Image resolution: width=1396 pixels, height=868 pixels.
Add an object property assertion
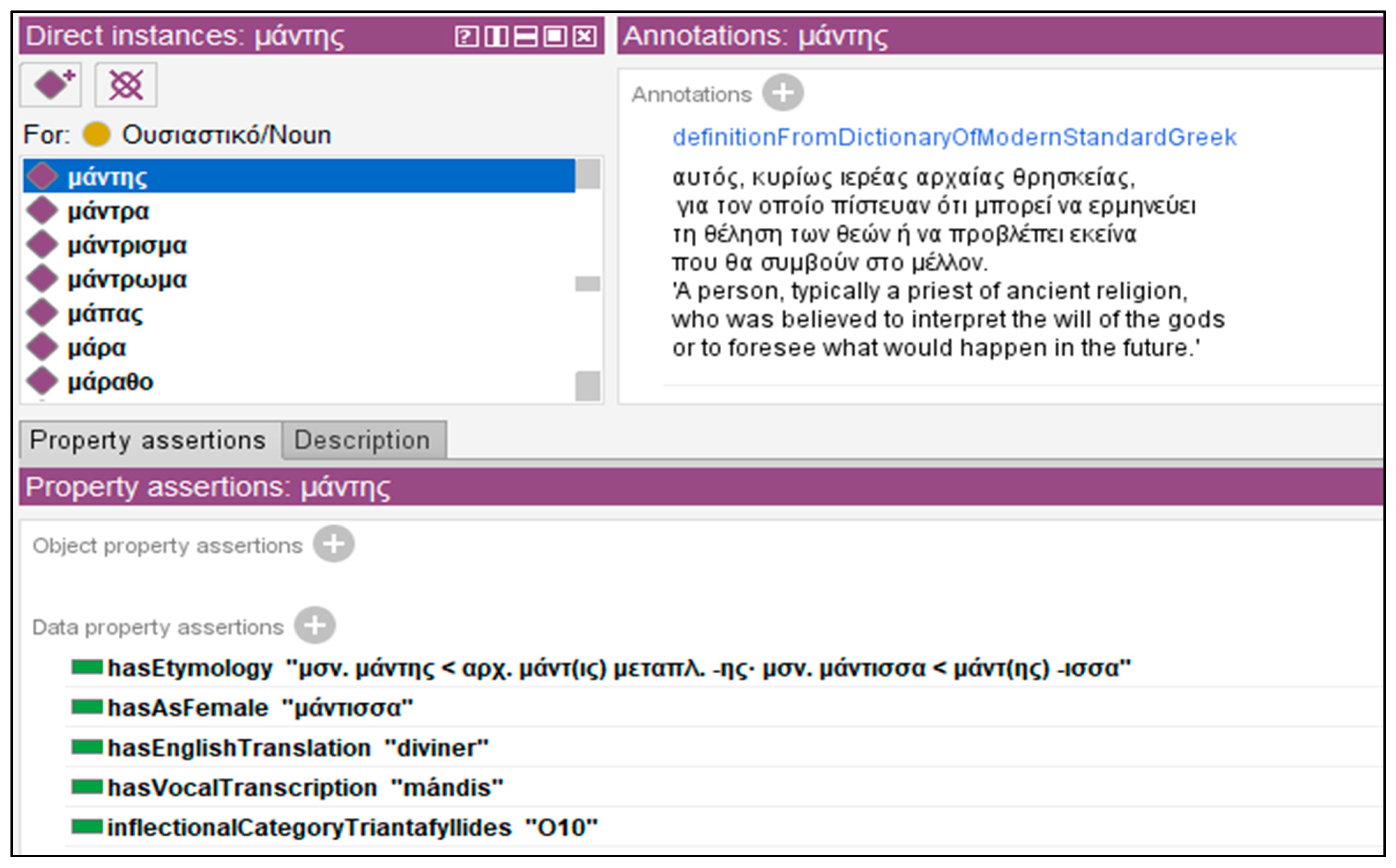pyautogui.click(x=333, y=544)
